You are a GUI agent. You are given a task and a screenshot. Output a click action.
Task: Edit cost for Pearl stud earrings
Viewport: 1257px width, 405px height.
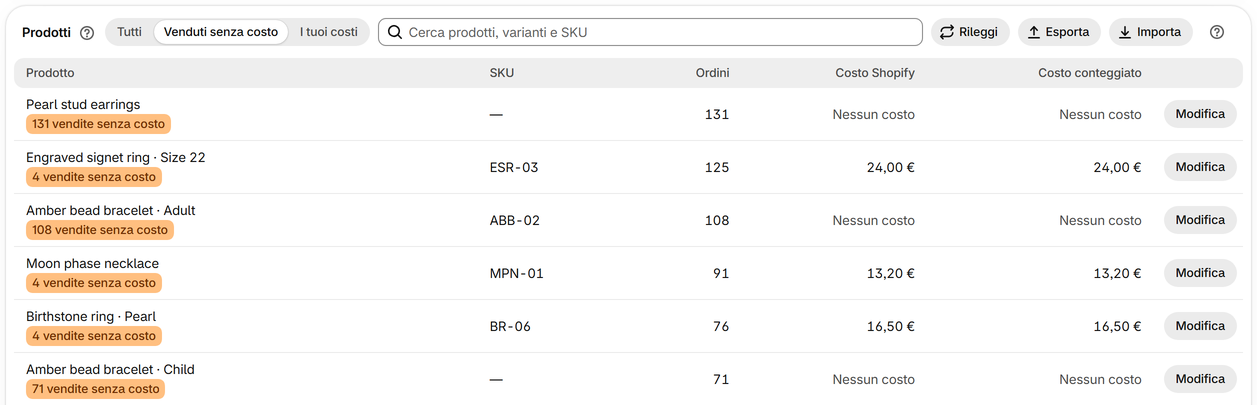click(1200, 114)
